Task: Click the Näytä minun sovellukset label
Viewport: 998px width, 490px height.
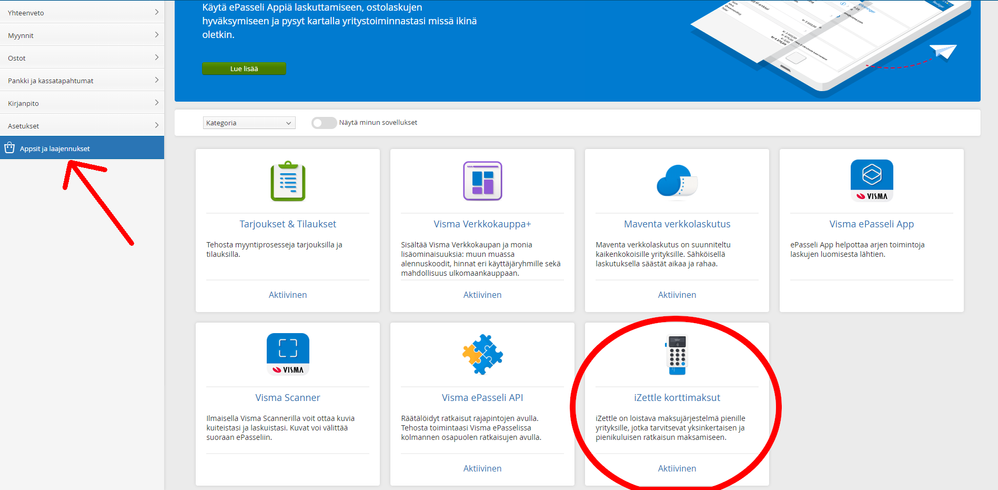Action: tap(378, 123)
